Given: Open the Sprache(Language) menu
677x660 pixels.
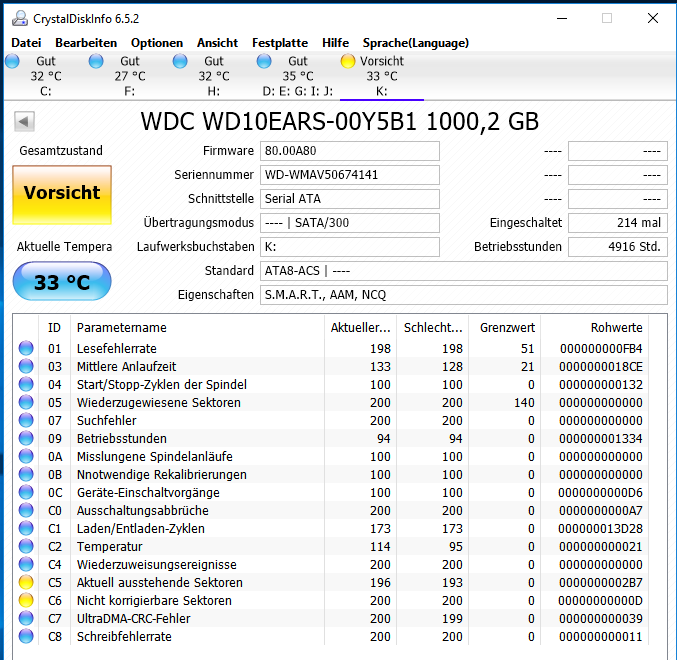Looking at the screenshot, I should click(x=416, y=43).
